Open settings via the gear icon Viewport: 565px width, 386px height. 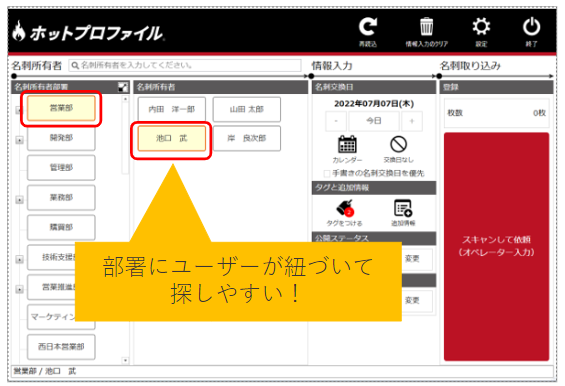[x=481, y=27]
